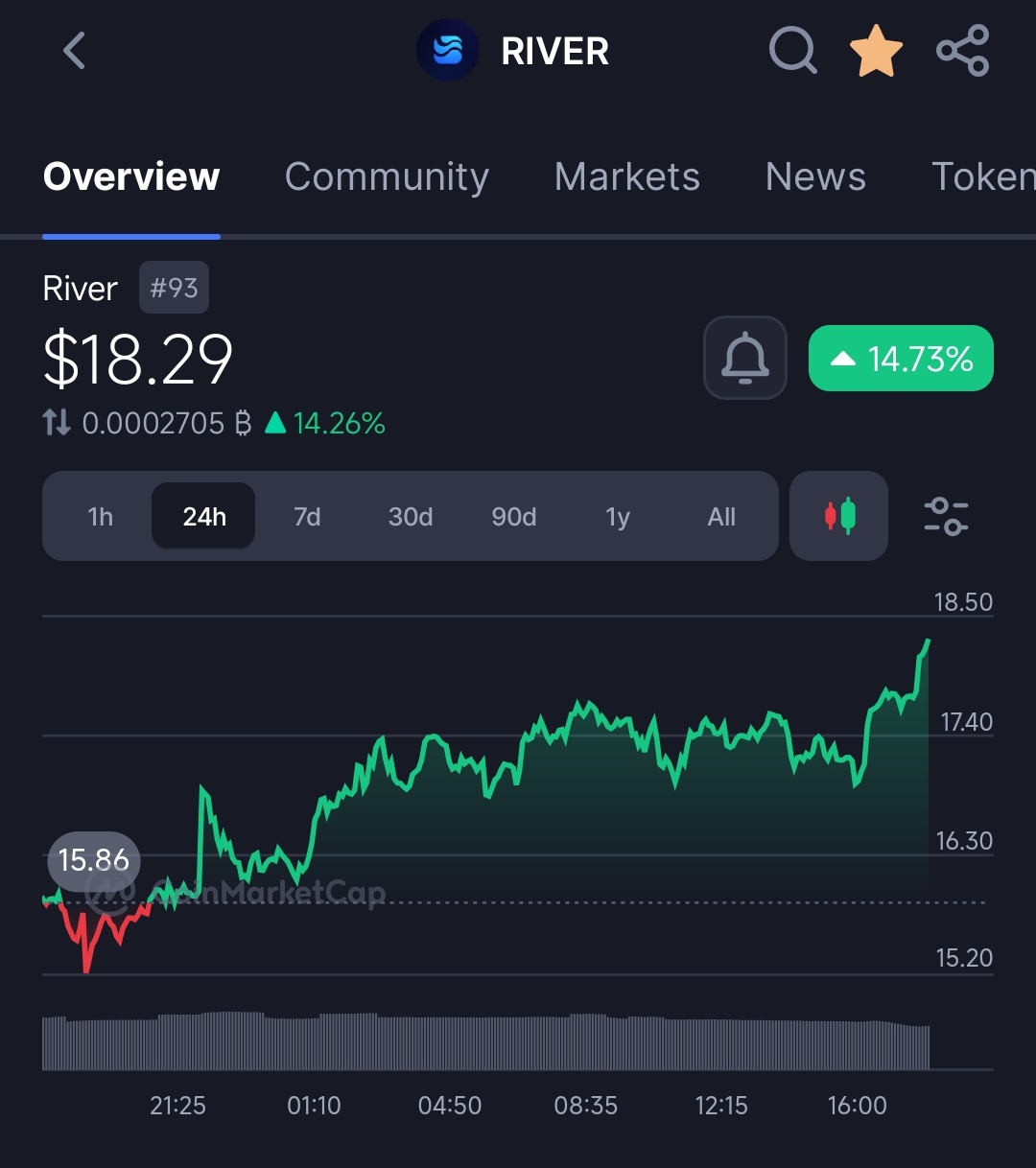The width and height of the screenshot is (1036, 1168).
Task: Show the All time range
Action: coord(721,517)
